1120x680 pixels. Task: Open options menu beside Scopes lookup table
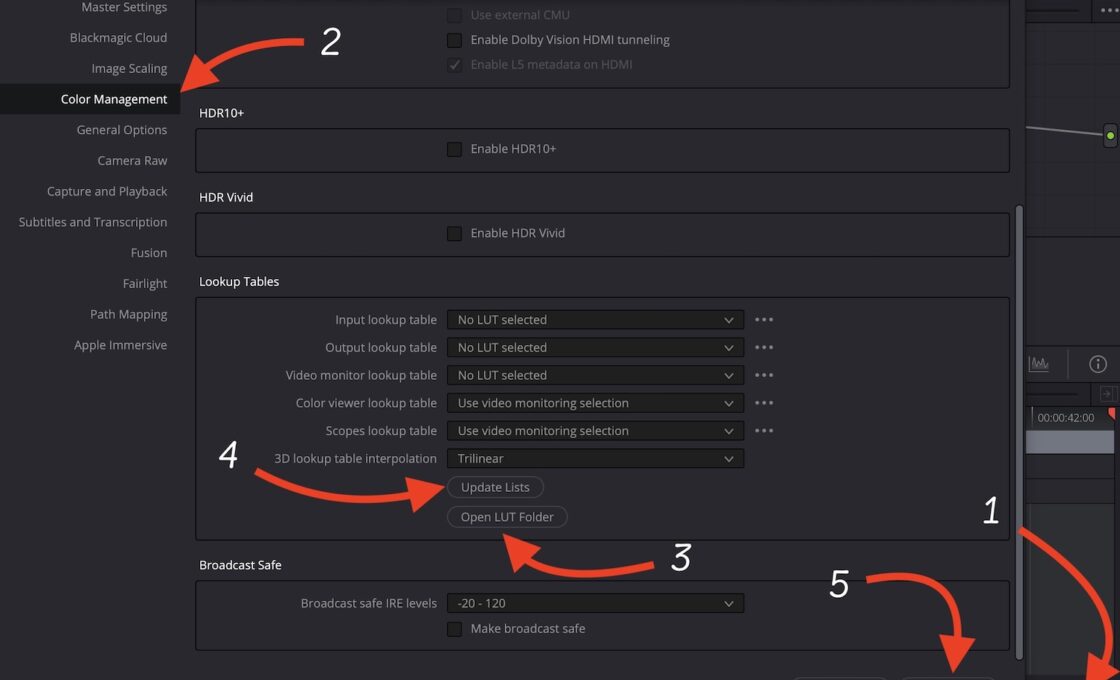click(x=764, y=431)
